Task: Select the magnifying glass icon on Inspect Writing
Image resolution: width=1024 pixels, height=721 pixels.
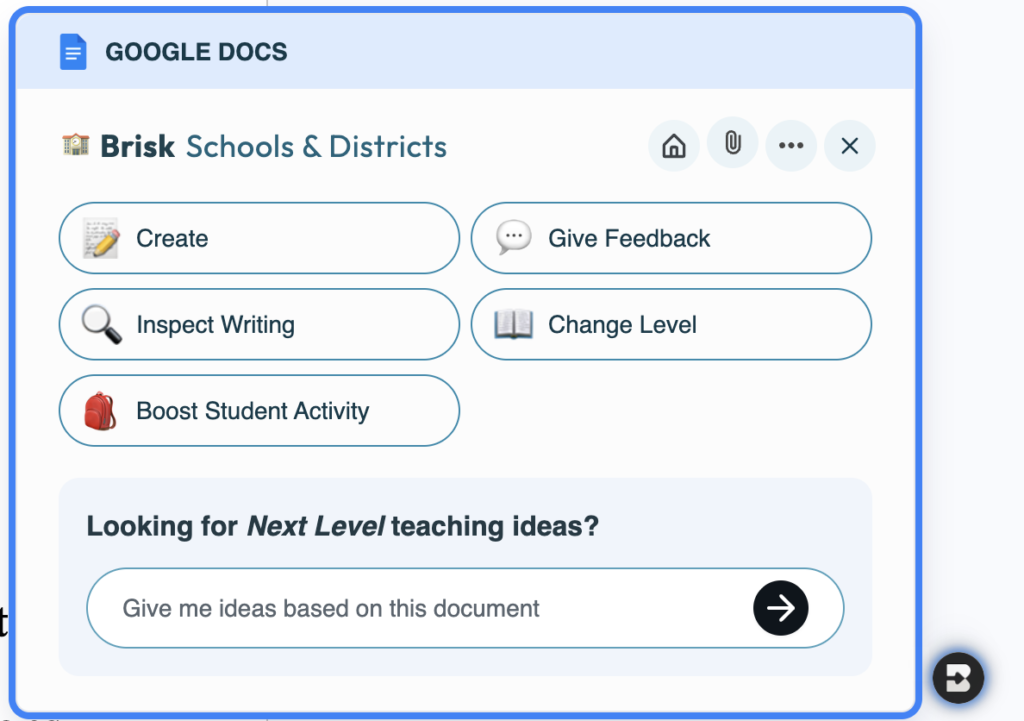Action: coord(98,324)
